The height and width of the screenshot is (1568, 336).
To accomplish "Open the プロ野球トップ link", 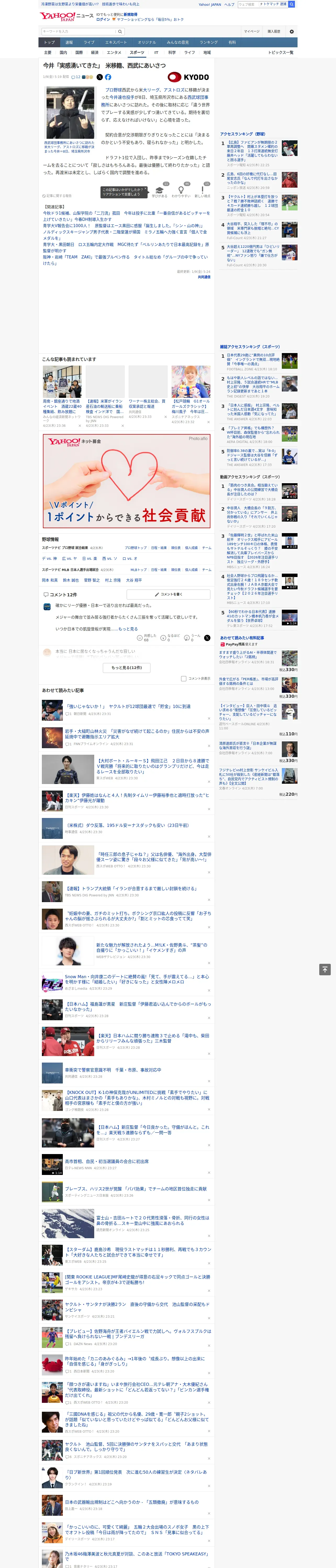I will (136, 548).
